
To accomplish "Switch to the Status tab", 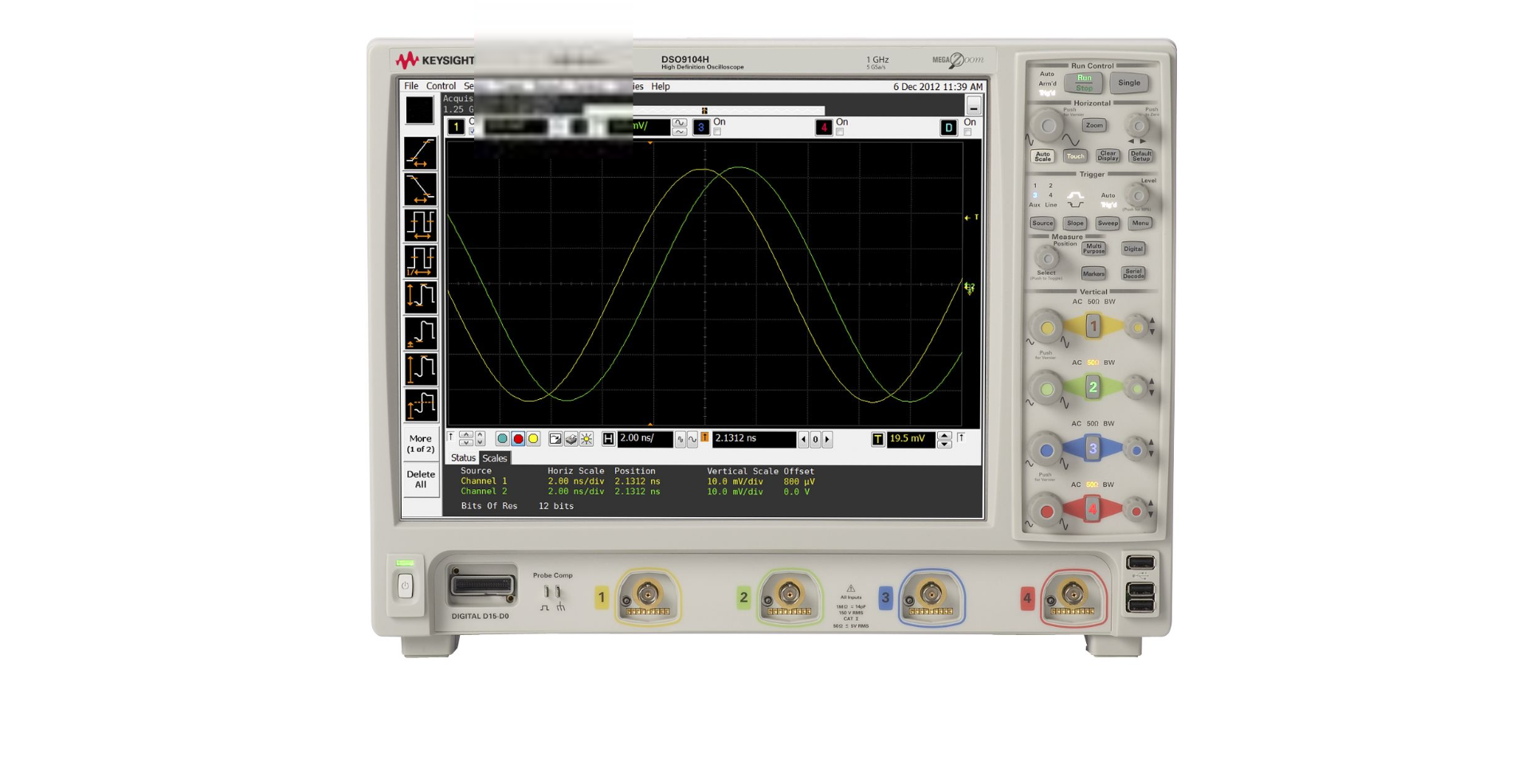I will [x=462, y=457].
